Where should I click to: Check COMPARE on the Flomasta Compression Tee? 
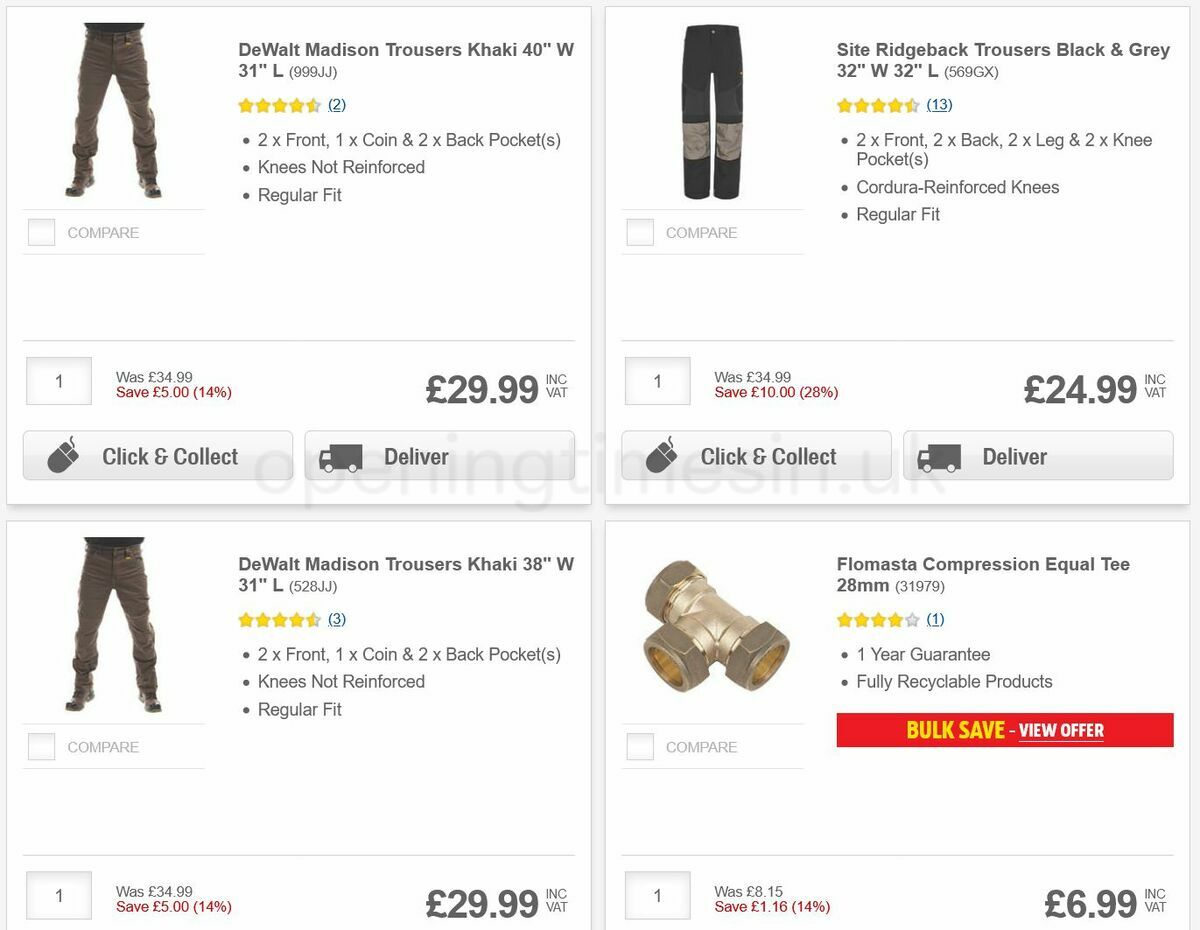(x=639, y=746)
